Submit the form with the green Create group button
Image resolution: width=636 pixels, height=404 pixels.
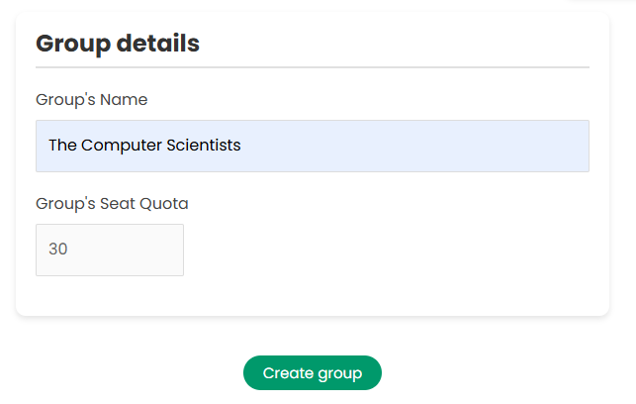pos(312,373)
